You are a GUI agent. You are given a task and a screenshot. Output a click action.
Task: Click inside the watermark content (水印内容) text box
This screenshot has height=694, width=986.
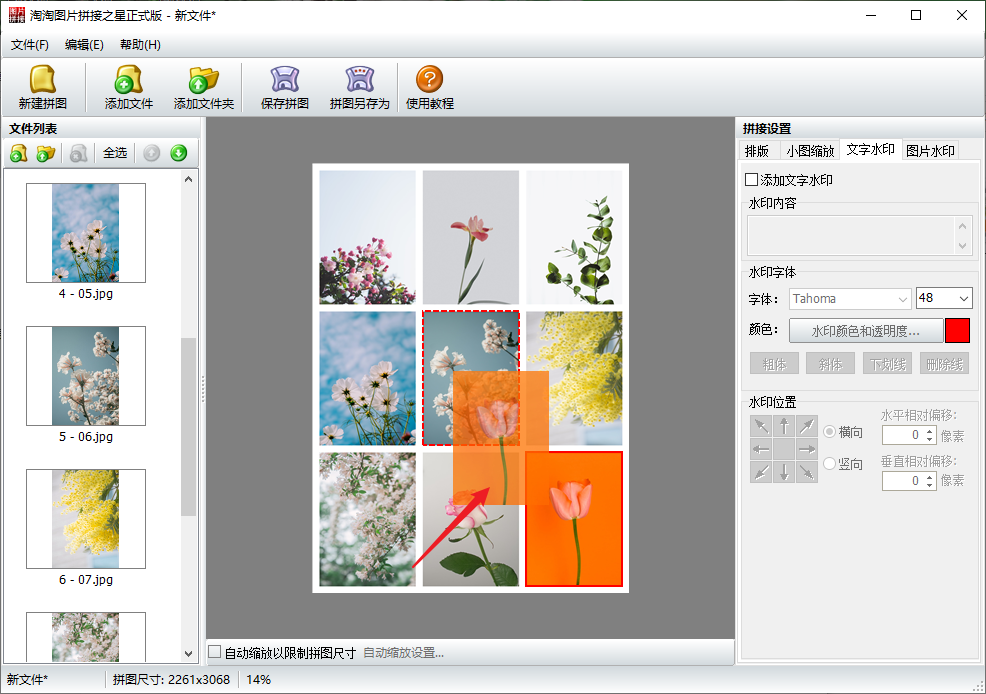click(852, 235)
